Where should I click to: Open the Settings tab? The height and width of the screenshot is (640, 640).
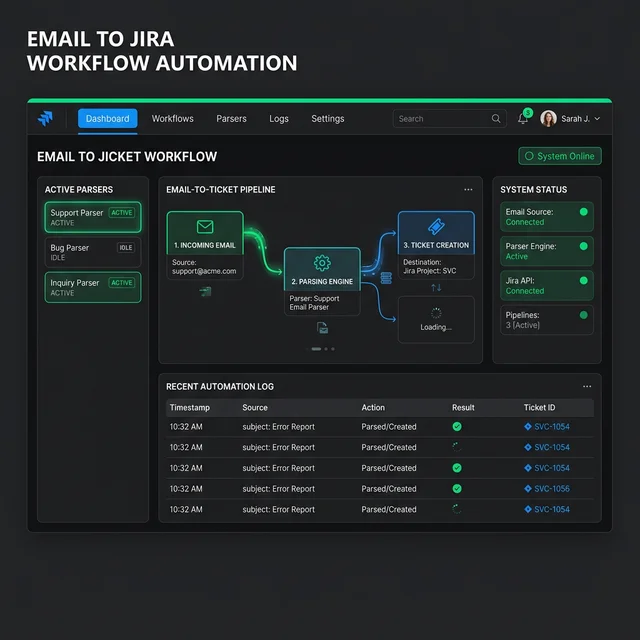(328, 119)
